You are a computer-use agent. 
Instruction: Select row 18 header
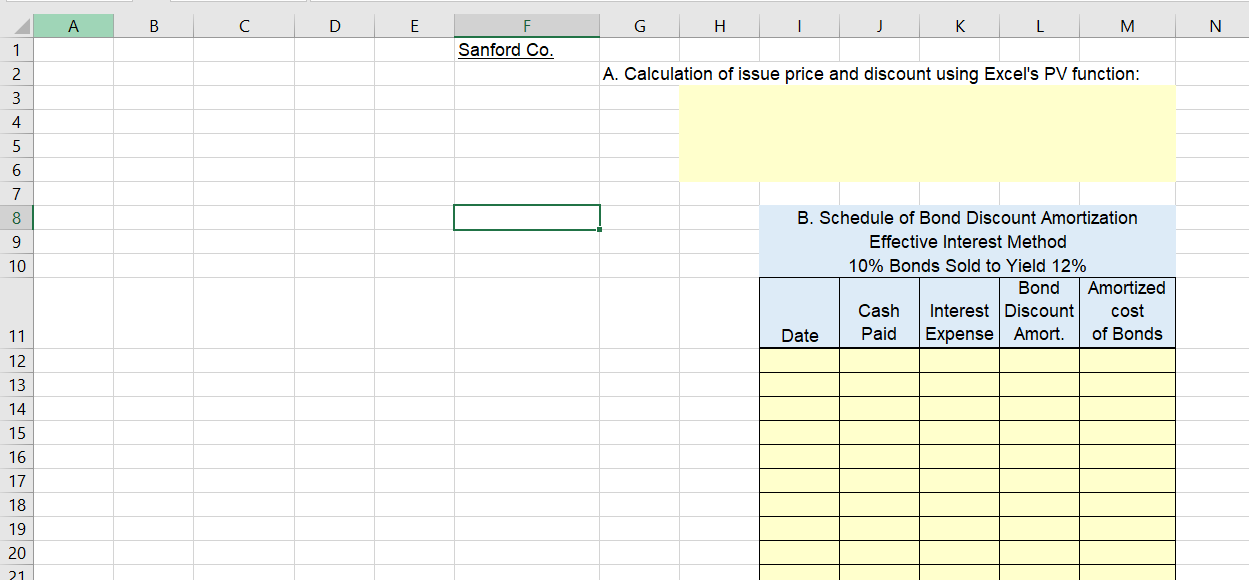(x=17, y=505)
